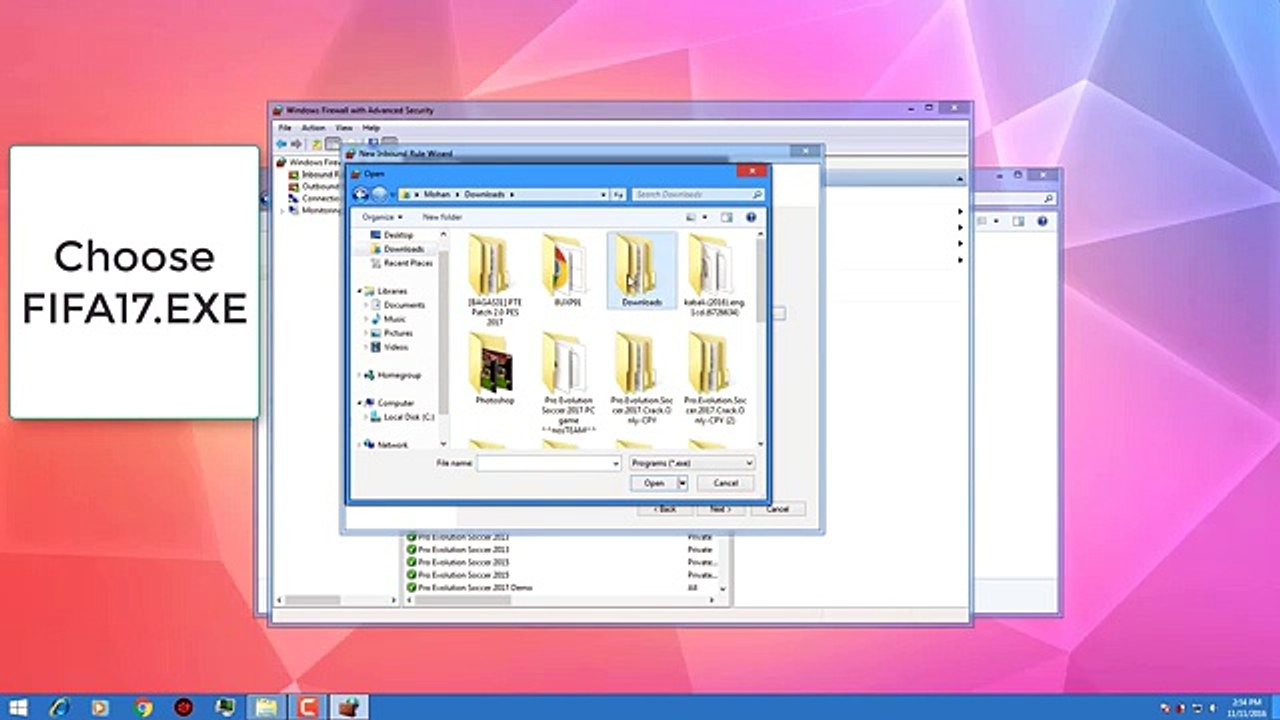Select the folder with the Chrome icon
1280x720 pixels.
568,269
